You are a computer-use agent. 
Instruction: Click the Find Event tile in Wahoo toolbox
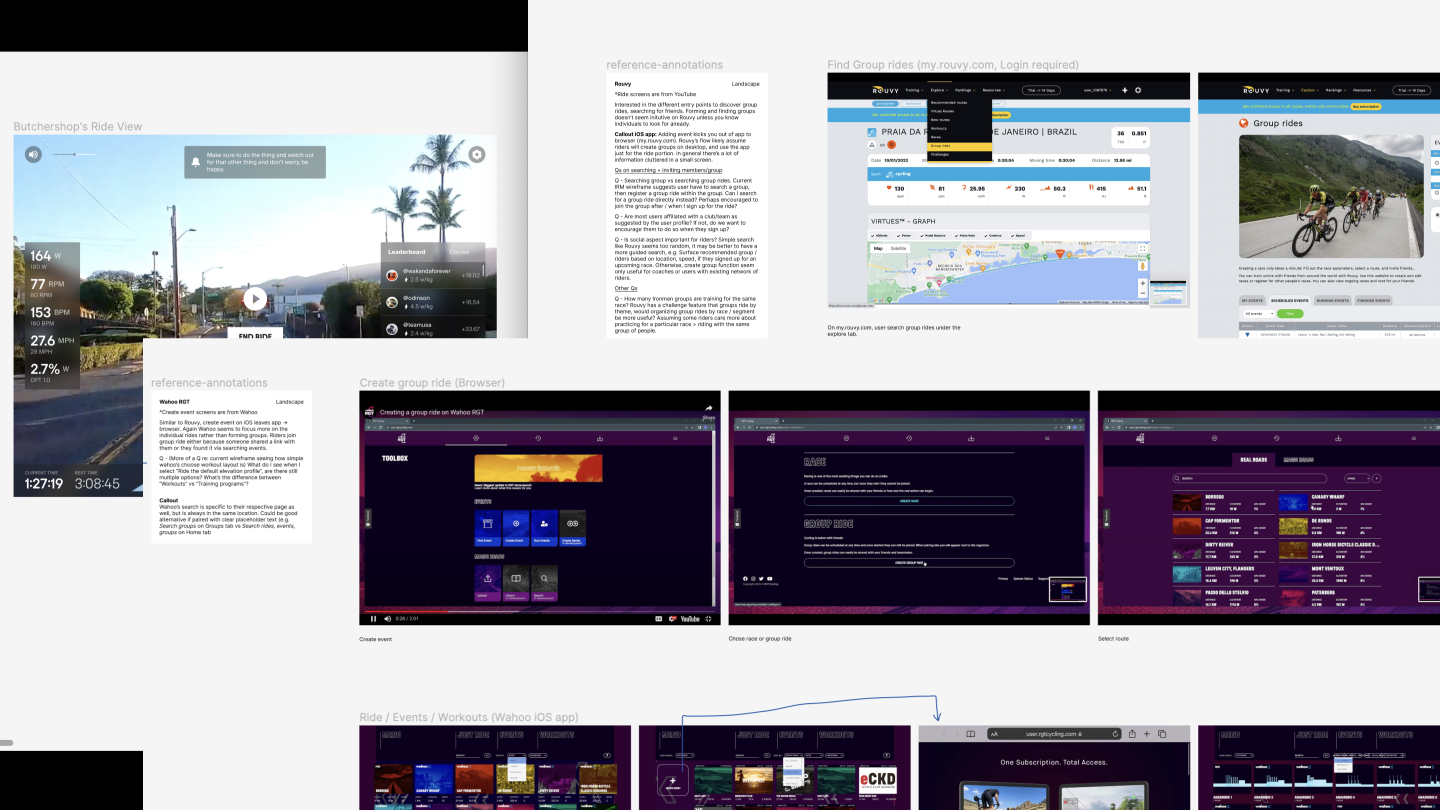pos(487,528)
